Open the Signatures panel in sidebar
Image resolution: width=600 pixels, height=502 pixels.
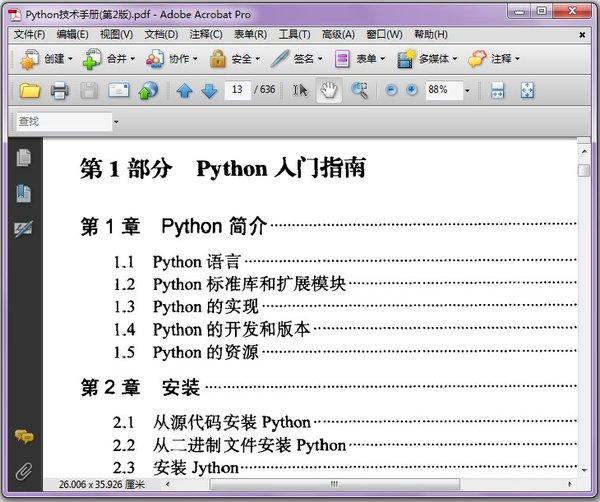pyautogui.click(x=24, y=229)
